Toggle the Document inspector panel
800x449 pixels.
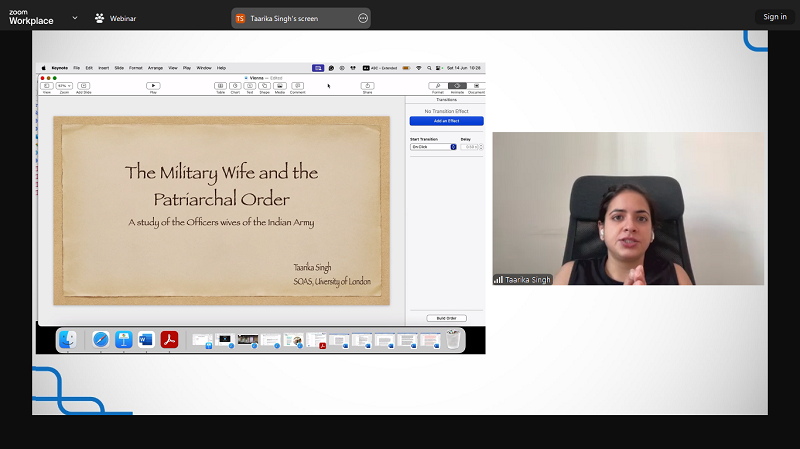pos(474,86)
